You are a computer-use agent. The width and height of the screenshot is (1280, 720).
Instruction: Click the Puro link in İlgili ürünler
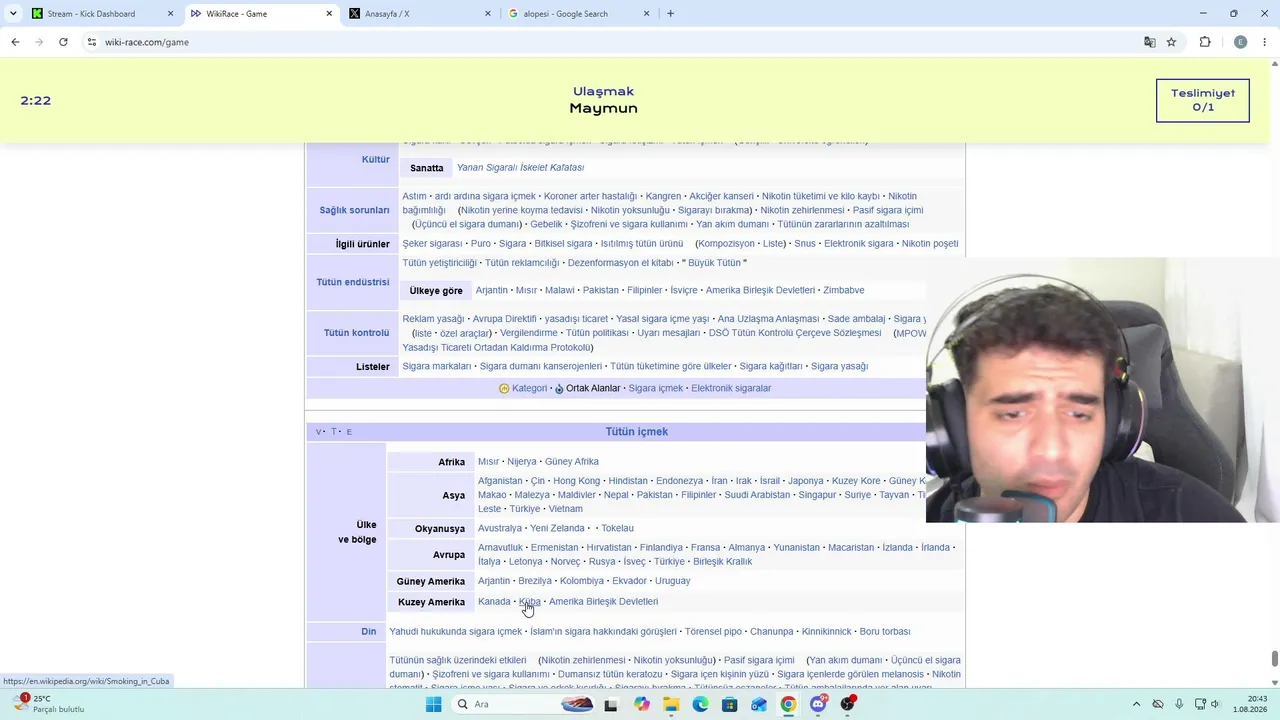tap(481, 243)
